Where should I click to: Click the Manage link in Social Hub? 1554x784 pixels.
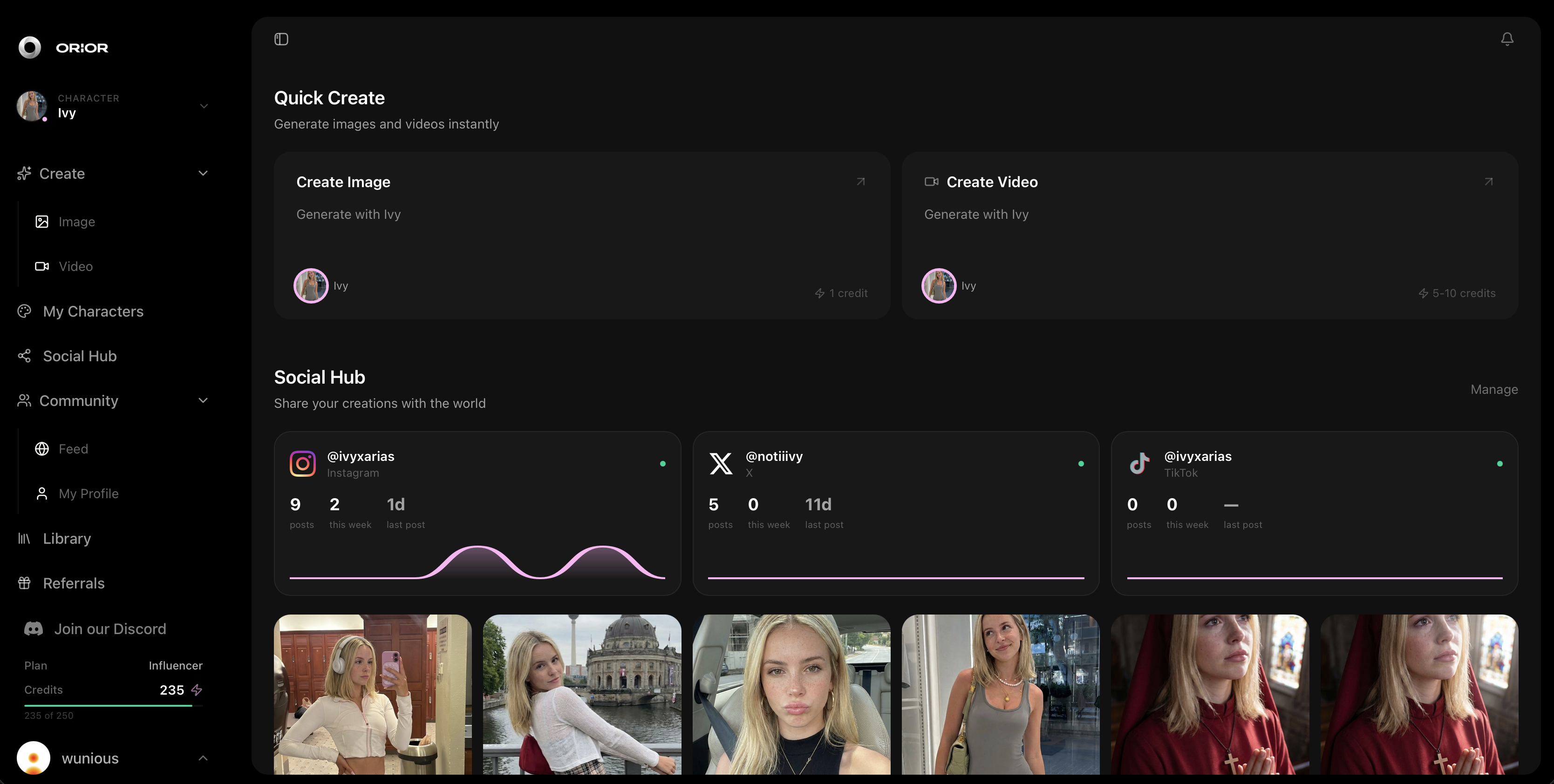tap(1493, 389)
